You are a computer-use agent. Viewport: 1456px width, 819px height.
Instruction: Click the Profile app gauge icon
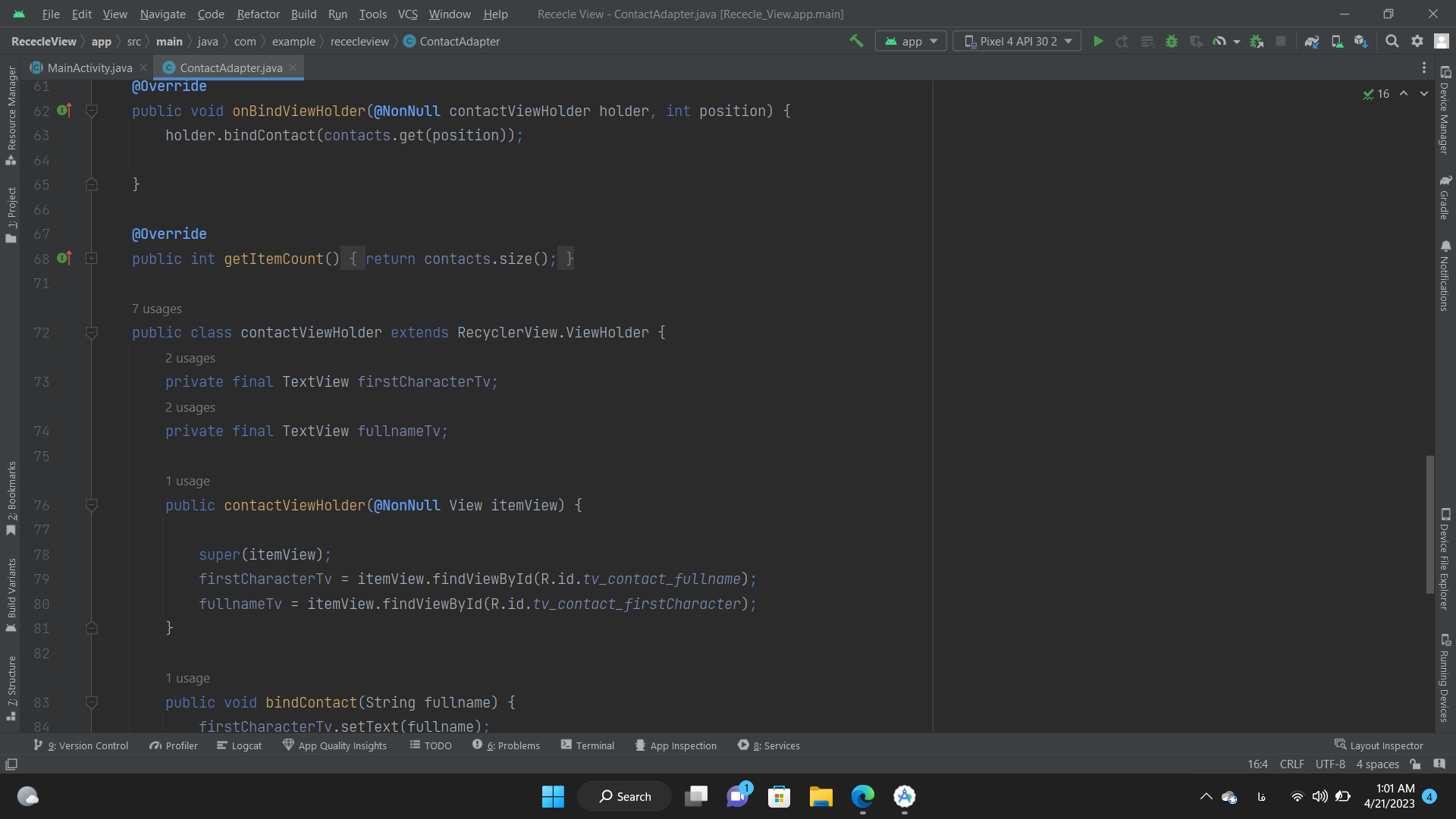[1219, 41]
